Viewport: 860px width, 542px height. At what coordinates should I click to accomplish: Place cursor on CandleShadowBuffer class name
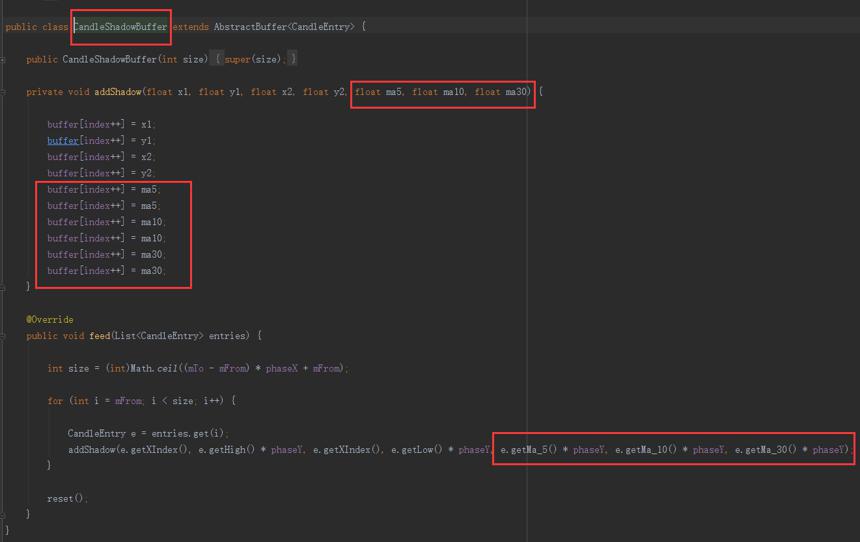120,27
